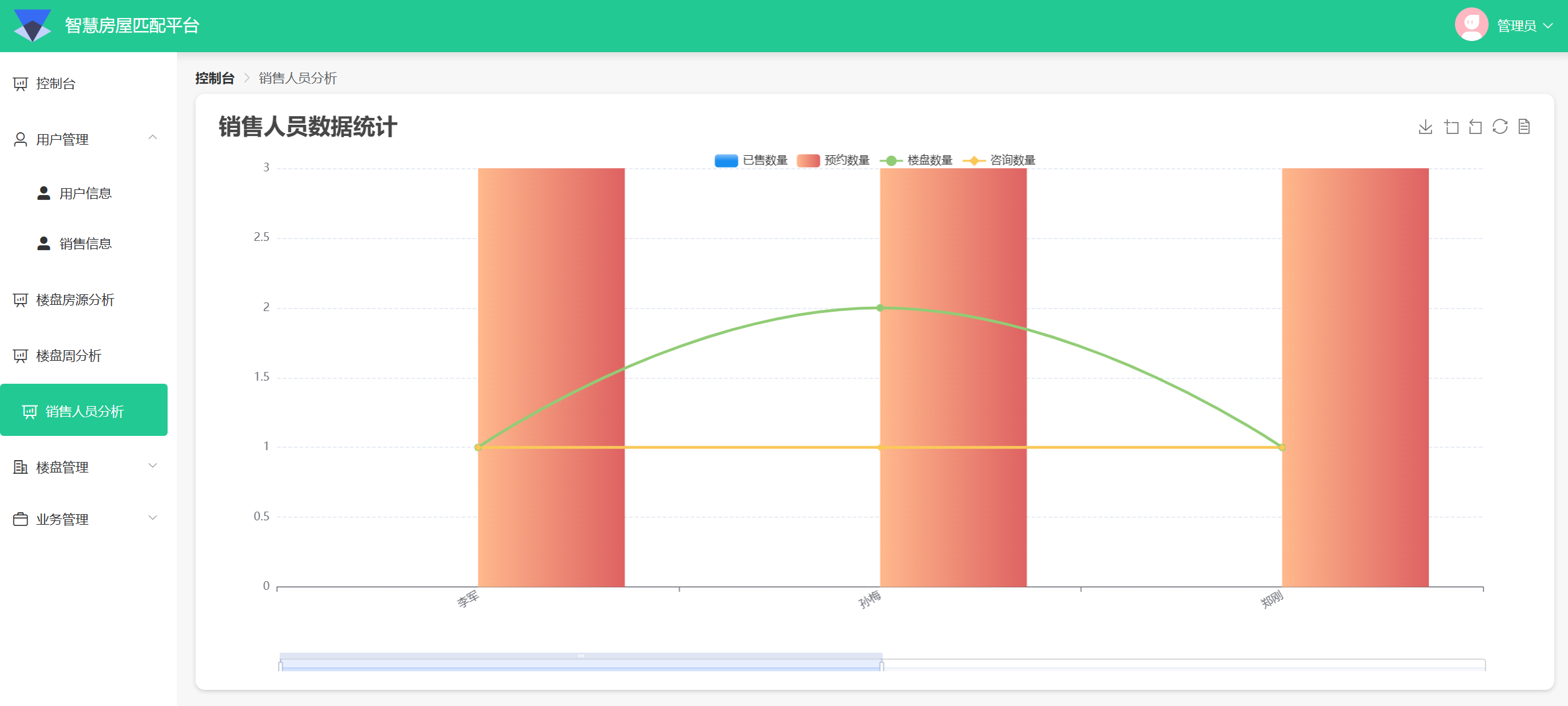Click the 孙梅 bar in chart
The height and width of the screenshot is (706, 1568).
coord(953,377)
